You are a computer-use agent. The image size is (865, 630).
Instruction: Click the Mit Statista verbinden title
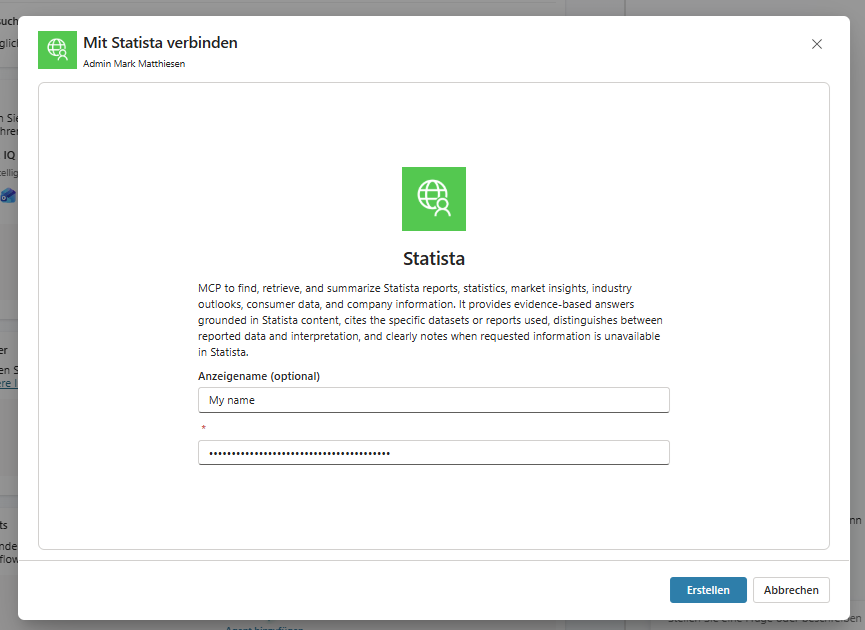click(160, 42)
